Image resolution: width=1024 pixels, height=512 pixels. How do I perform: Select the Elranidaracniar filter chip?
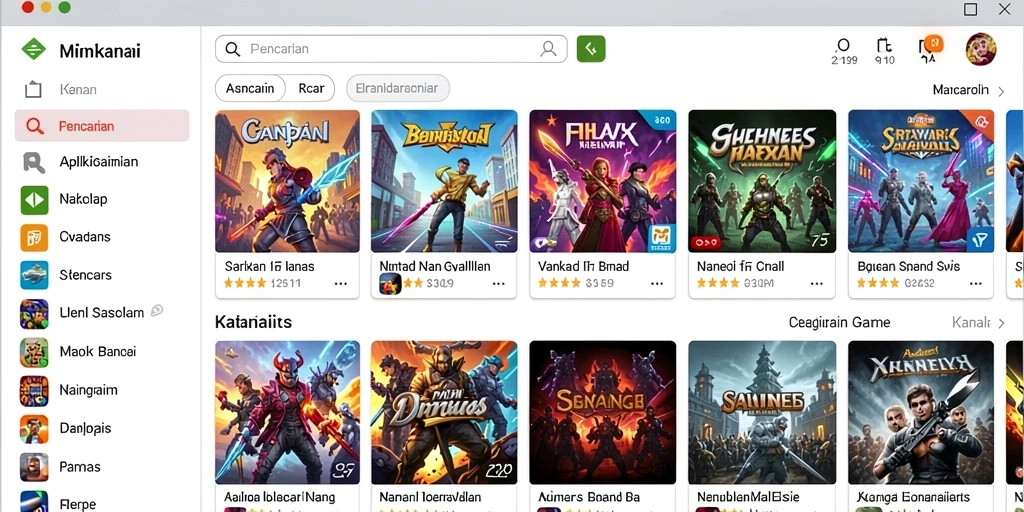(x=398, y=88)
